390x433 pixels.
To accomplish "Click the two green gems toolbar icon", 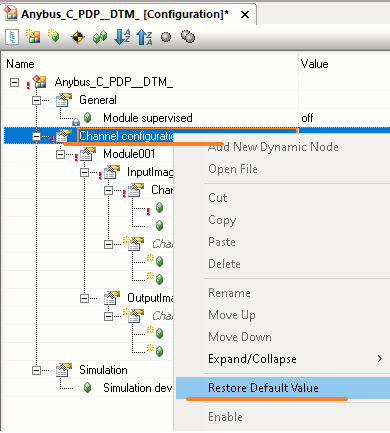I will tap(100, 37).
